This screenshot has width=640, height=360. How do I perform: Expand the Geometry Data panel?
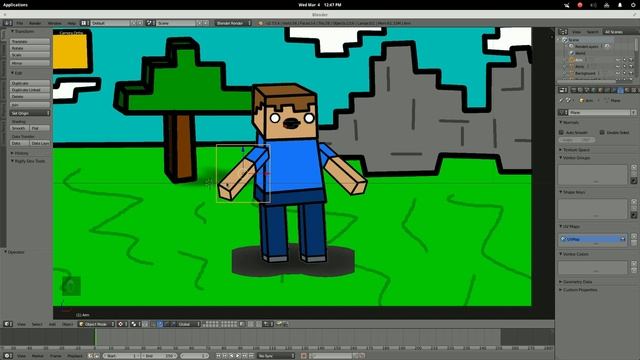pyautogui.click(x=577, y=282)
